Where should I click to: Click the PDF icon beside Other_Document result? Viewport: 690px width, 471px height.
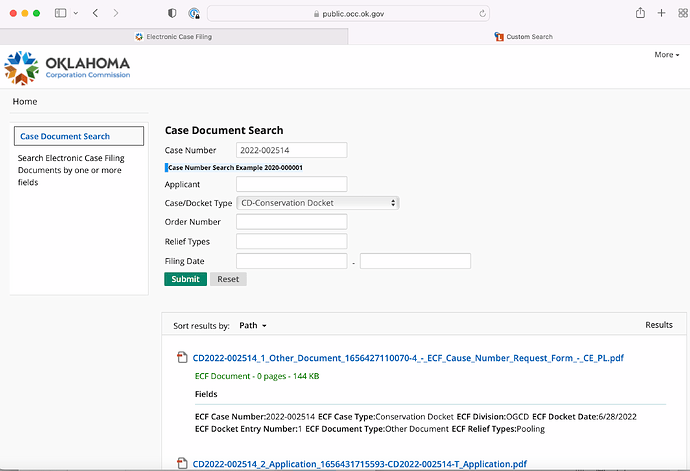pyautogui.click(x=182, y=357)
